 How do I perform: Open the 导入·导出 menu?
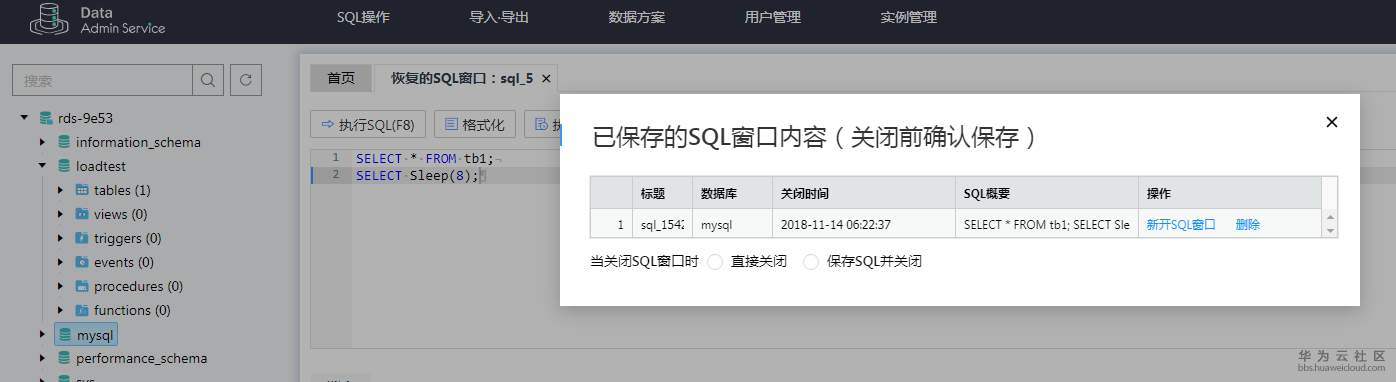(x=499, y=17)
